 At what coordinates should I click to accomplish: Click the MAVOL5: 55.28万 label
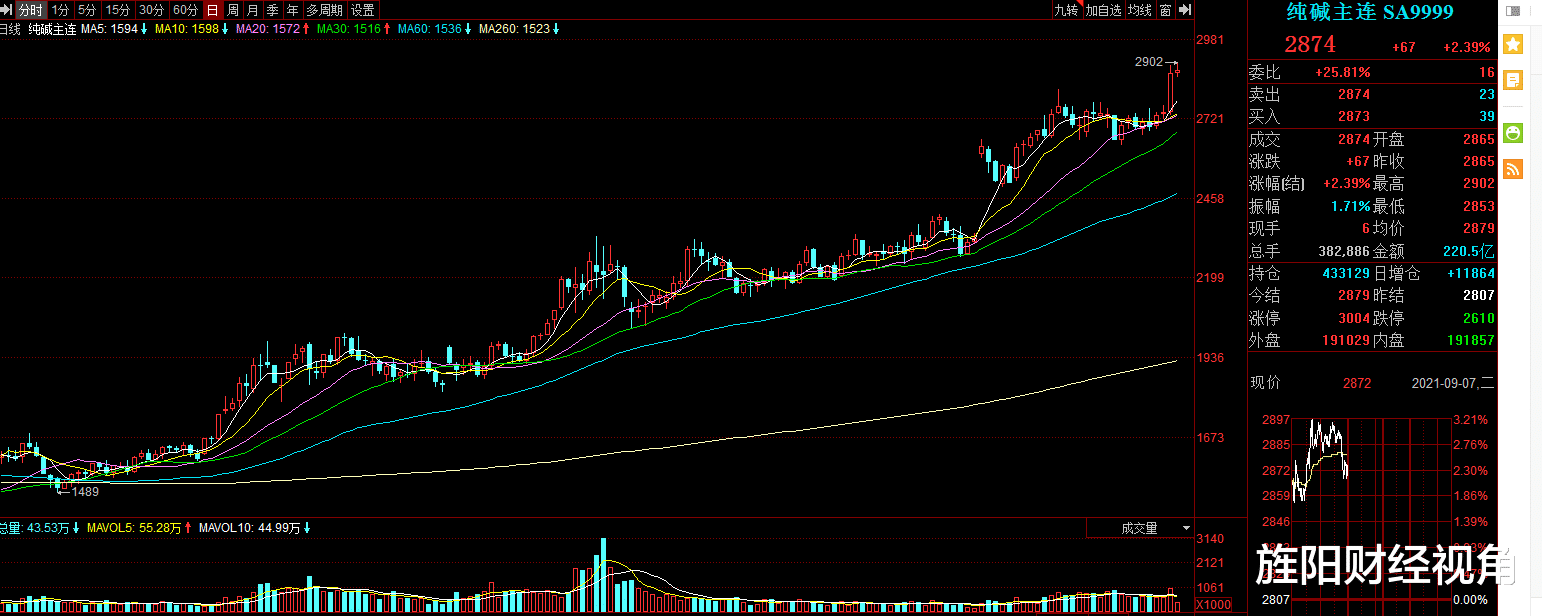(139, 527)
